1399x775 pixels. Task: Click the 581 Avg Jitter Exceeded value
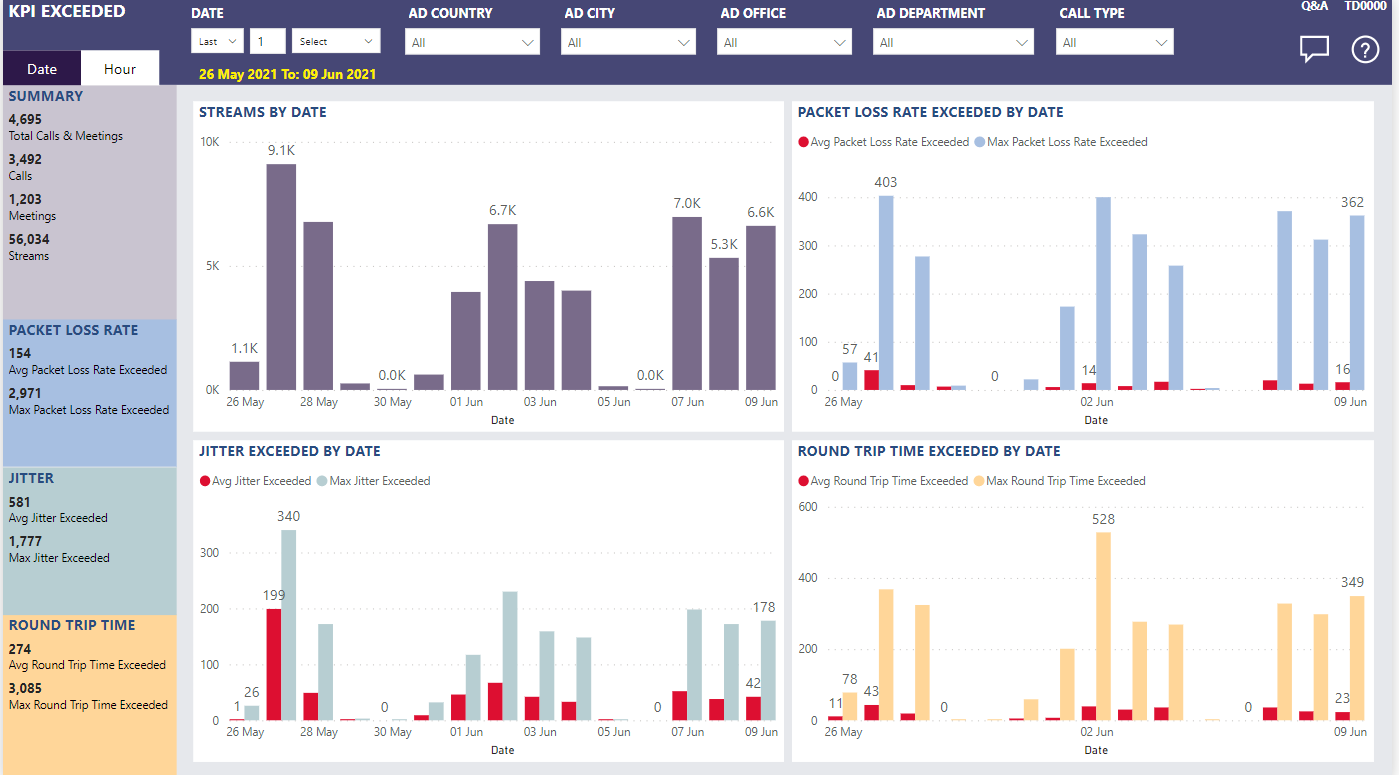click(19, 502)
